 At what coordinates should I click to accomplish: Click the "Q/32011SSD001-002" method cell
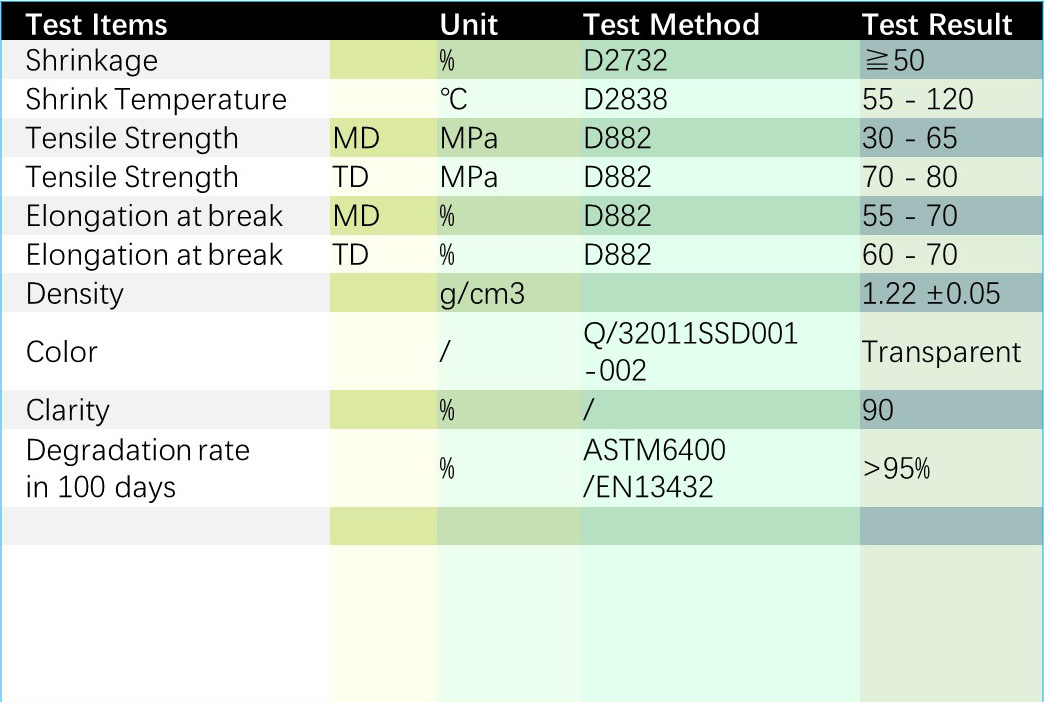point(691,352)
